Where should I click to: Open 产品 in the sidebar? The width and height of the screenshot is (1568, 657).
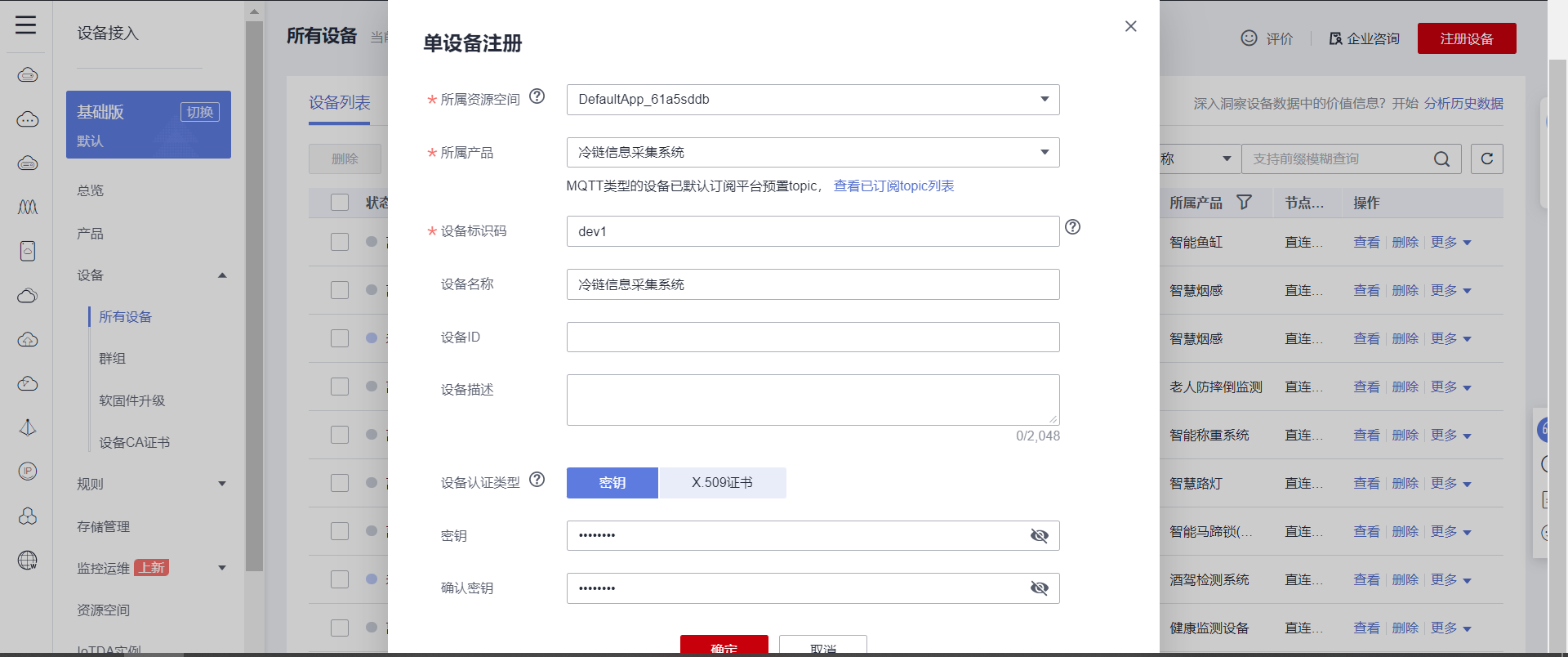[91, 234]
